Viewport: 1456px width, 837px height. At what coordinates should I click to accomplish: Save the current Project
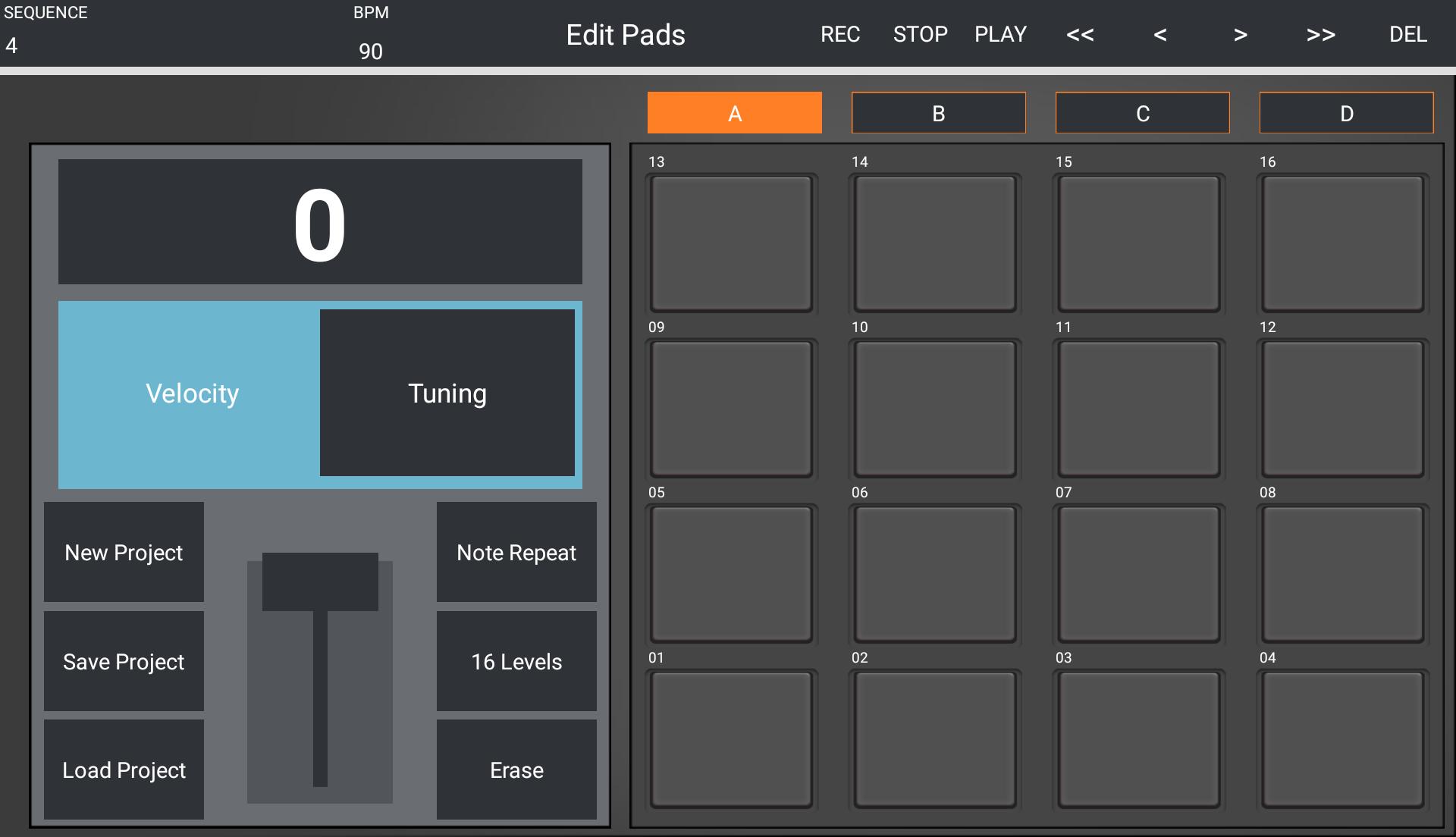pyautogui.click(x=124, y=661)
